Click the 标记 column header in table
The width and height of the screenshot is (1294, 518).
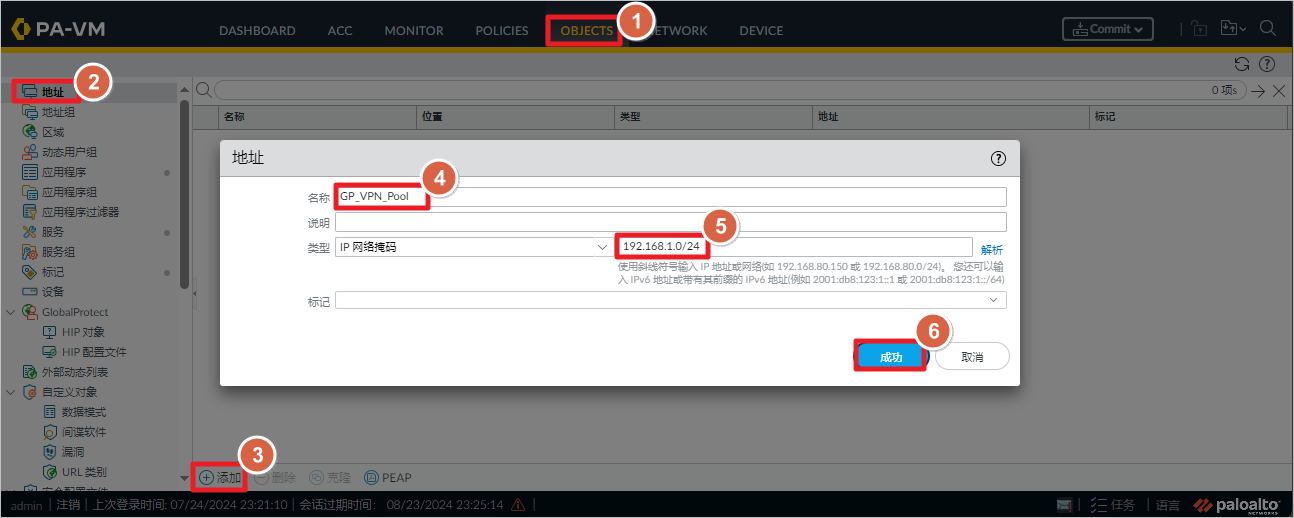pyautogui.click(x=1188, y=117)
